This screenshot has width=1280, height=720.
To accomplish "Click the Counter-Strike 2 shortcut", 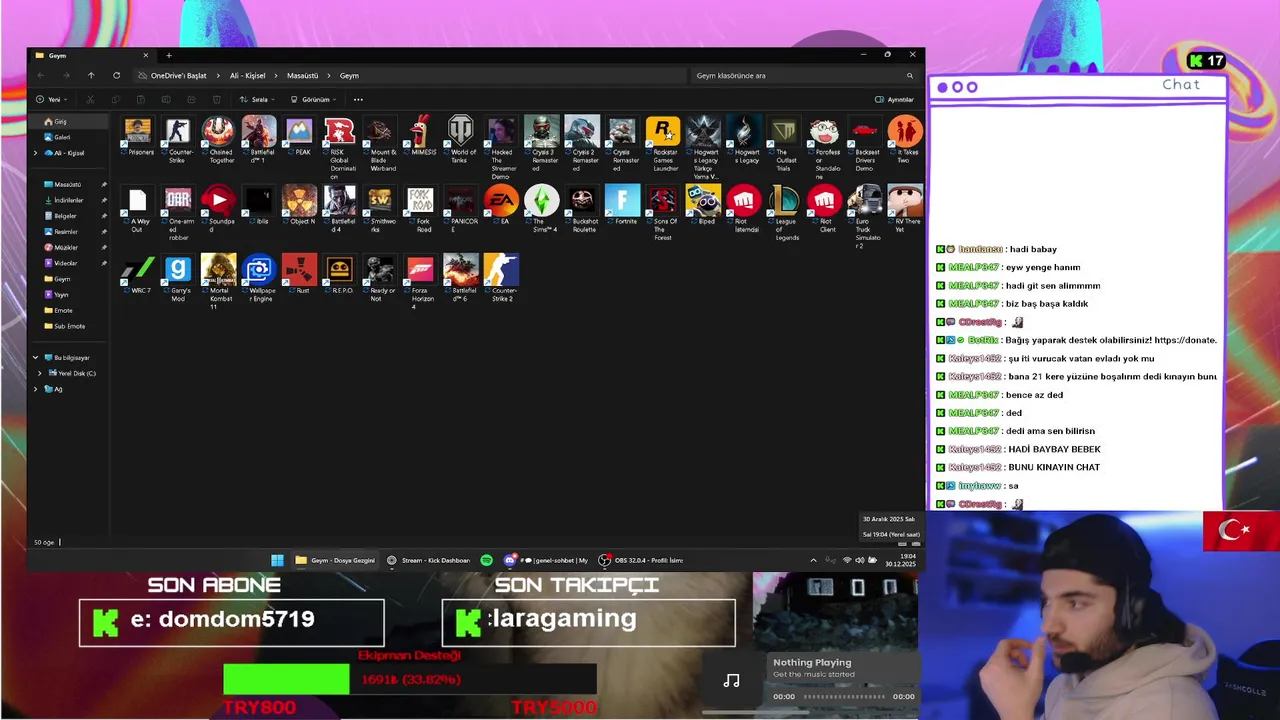I will [501, 279].
